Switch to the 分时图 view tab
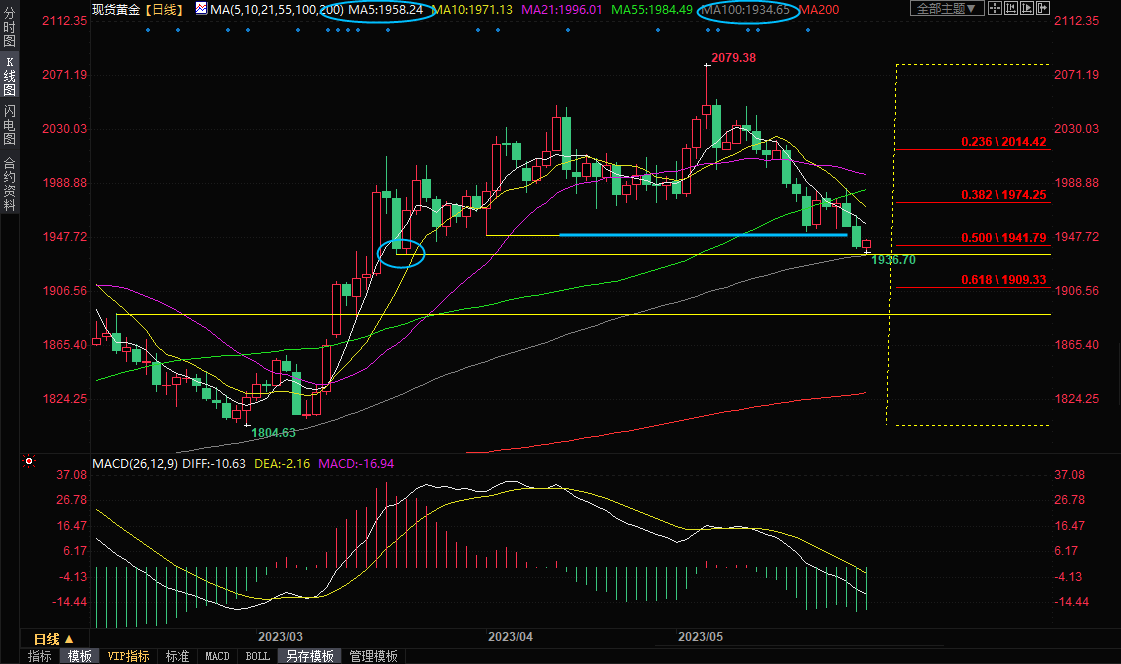 pos(9,28)
